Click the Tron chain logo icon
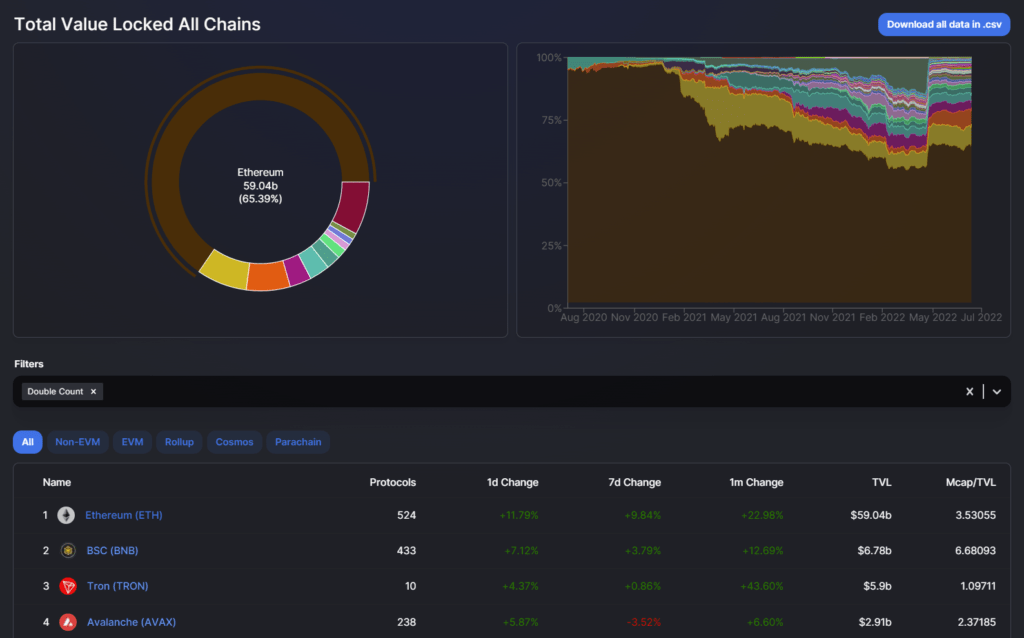 click(x=68, y=586)
